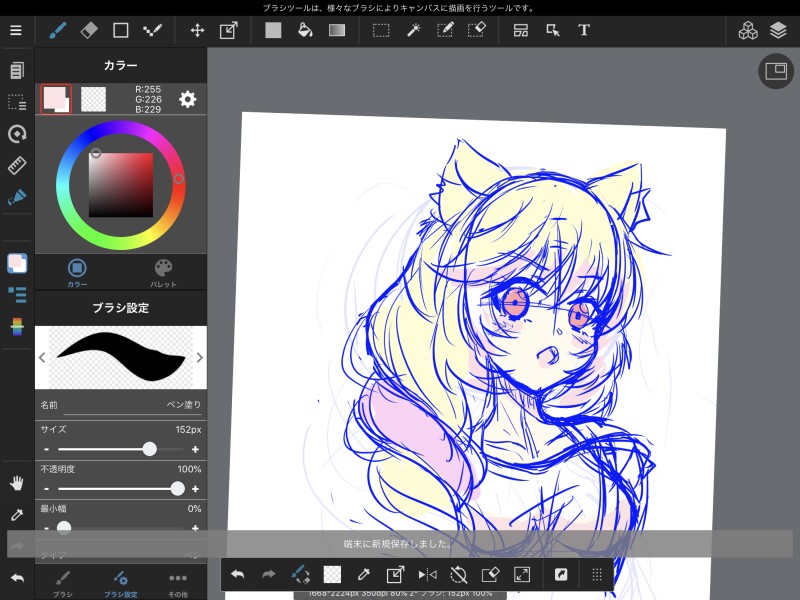Show previous brush with left chevron

[x=42, y=358]
